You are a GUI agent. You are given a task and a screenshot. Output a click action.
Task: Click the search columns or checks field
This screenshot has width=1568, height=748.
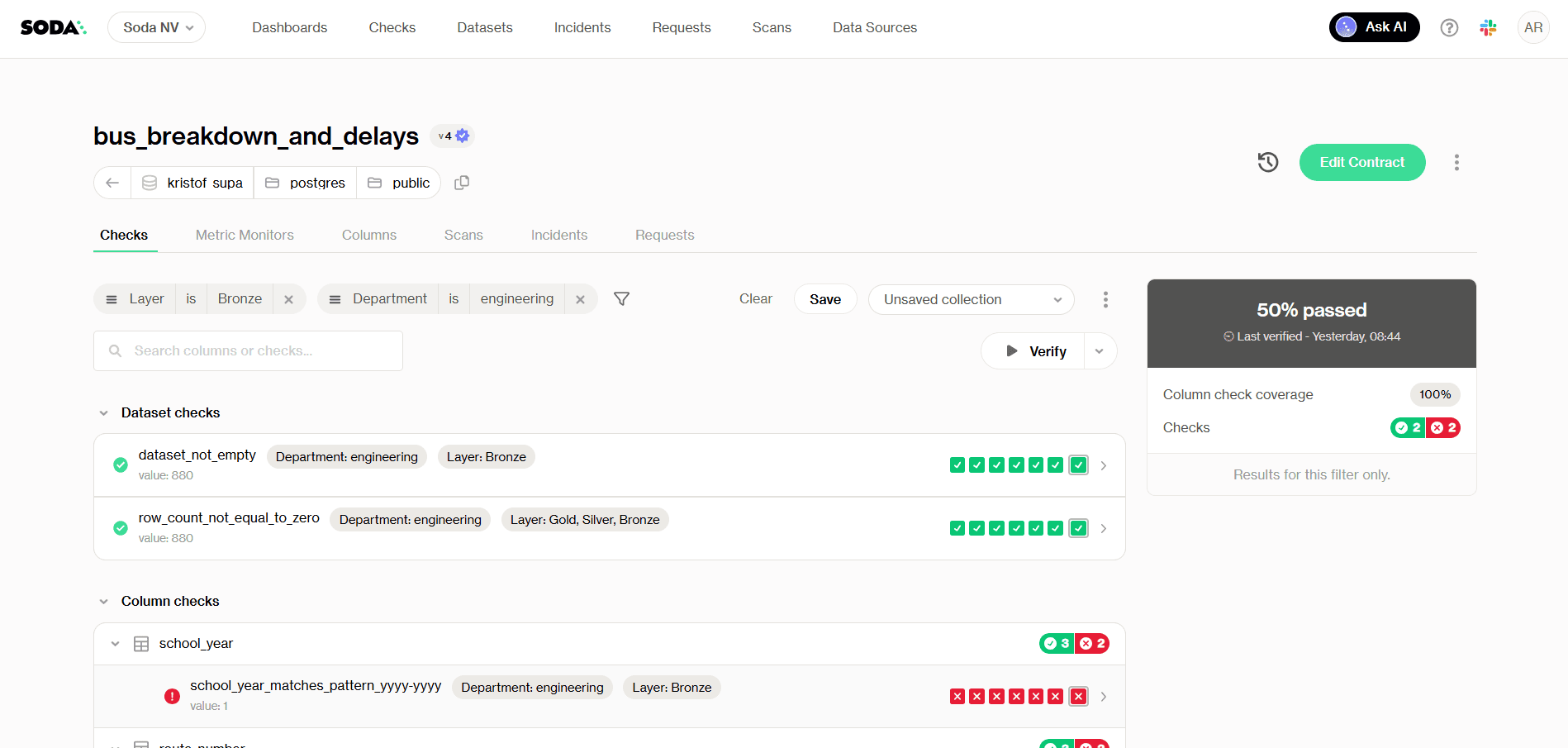(248, 350)
